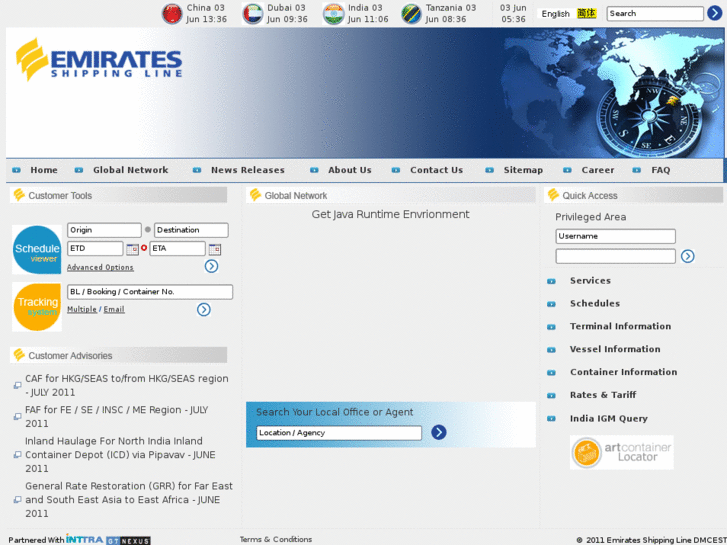Image resolution: width=727 pixels, height=545 pixels.
Task: Click the red circle between ETD and ETA
Action: coord(144,248)
